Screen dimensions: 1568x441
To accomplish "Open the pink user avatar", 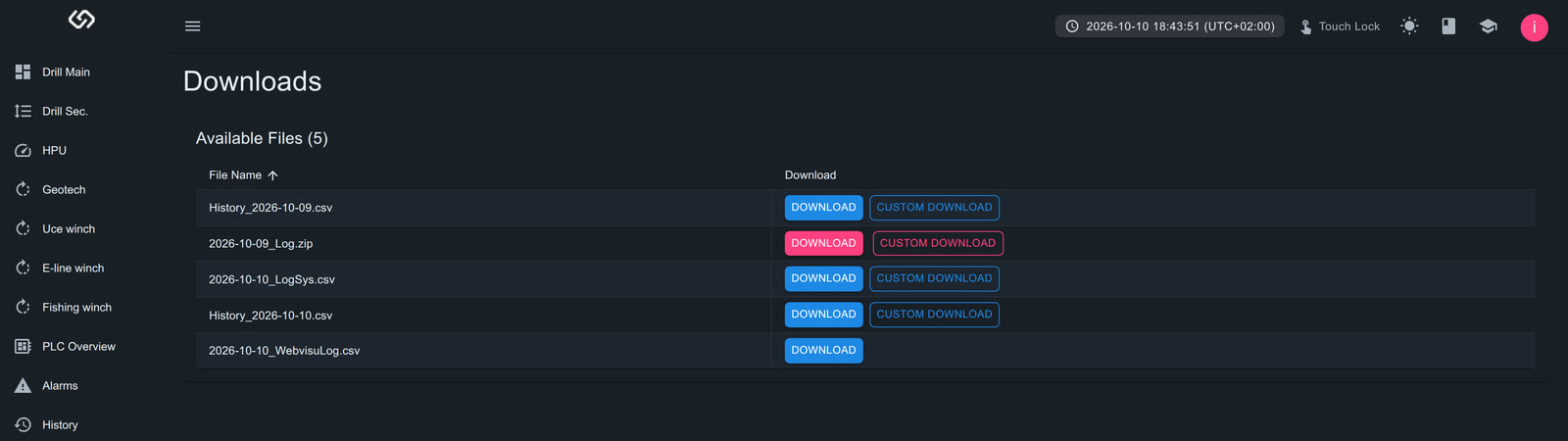I will click(x=1534, y=27).
